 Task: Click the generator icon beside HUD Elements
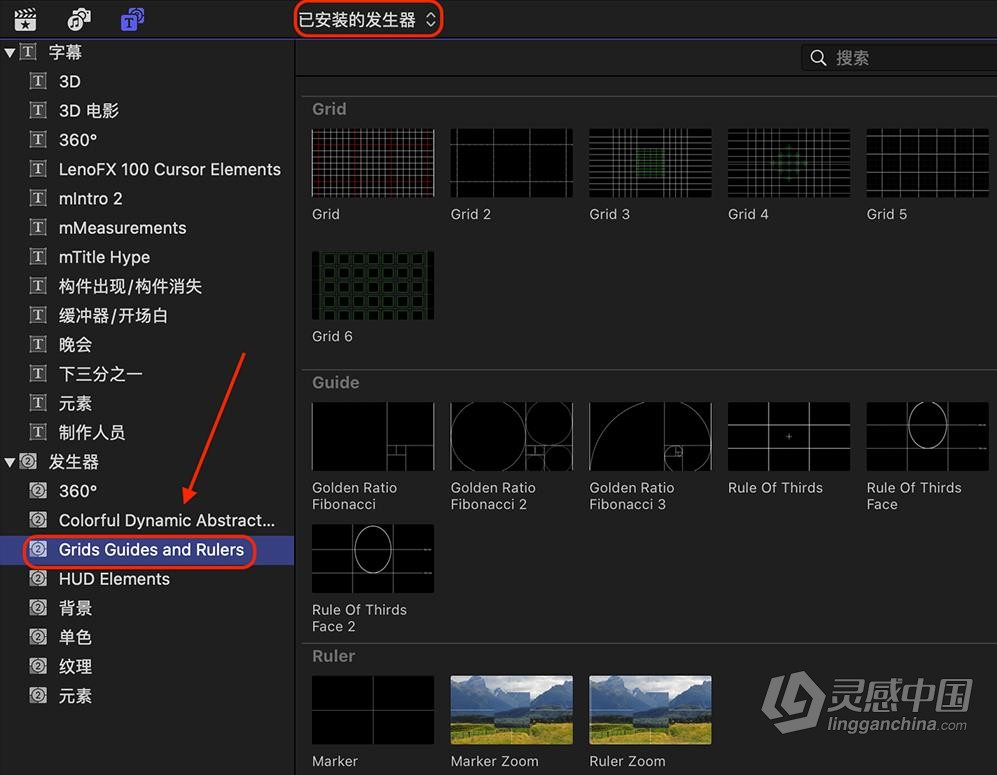tap(38, 578)
